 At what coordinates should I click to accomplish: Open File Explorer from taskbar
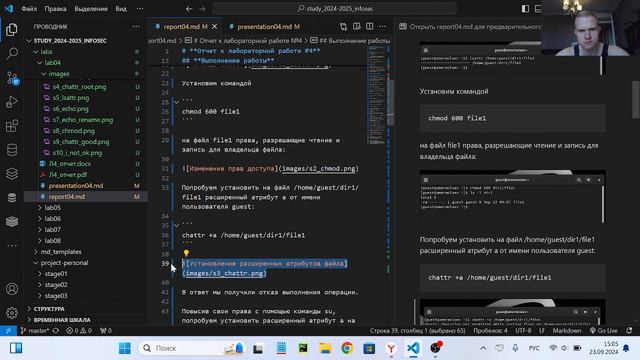[x=325, y=348]
